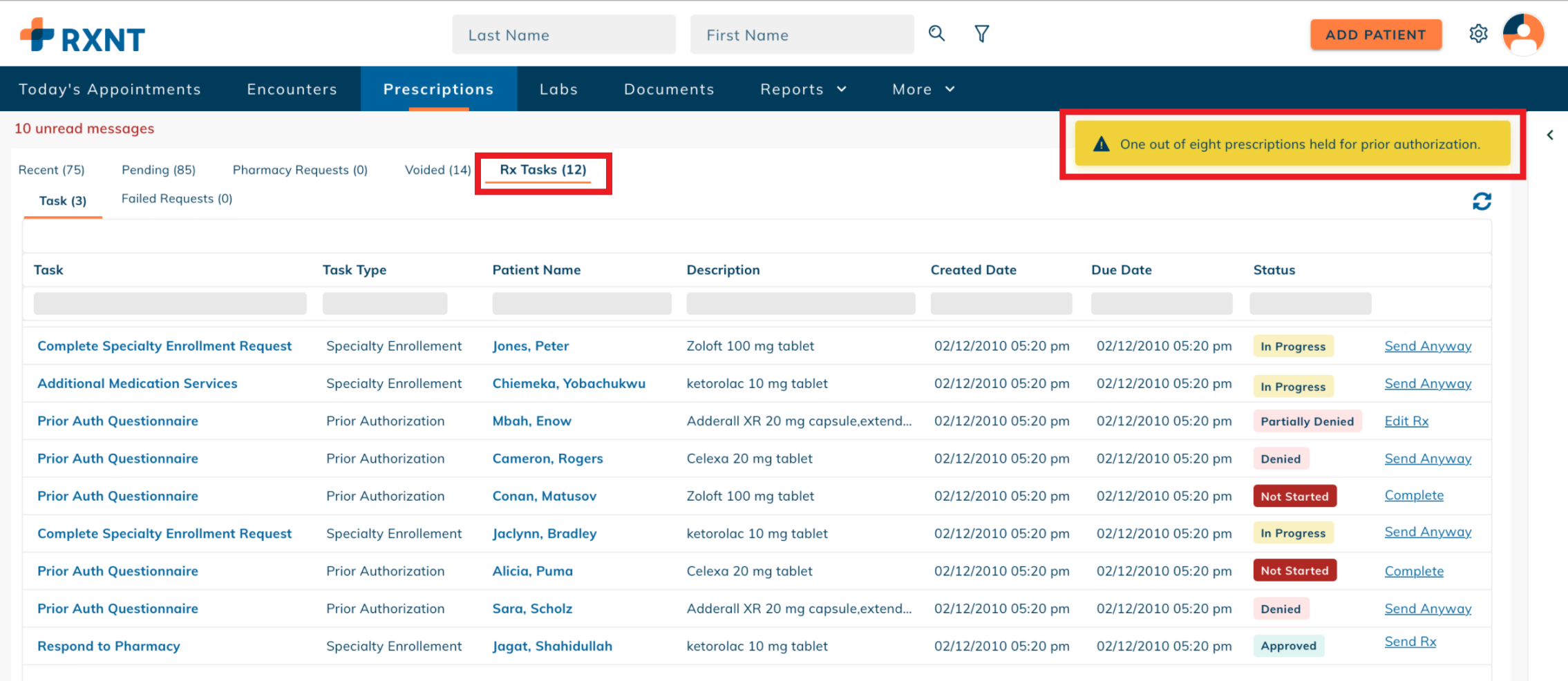This screenshot has width=1568, height=681.
Task: Go to the Labs section
Action: coord(558,88)
